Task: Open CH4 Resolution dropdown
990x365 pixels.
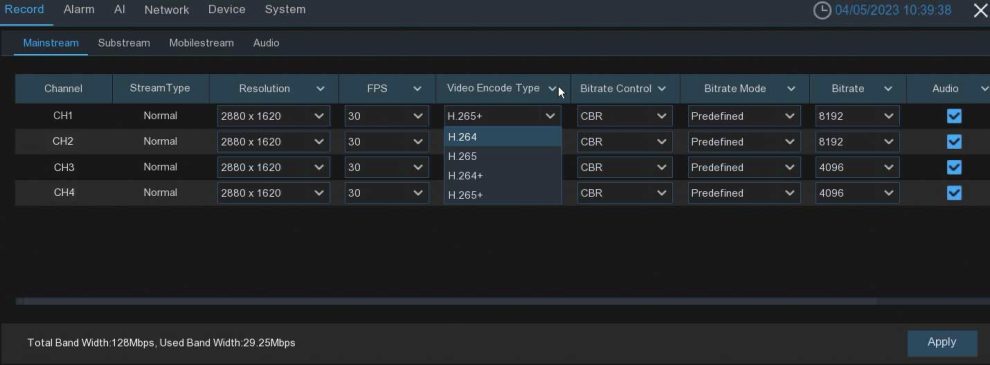Action: coord(273,193)
